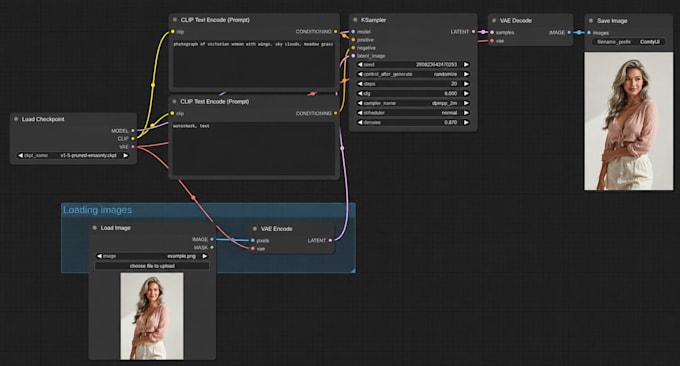680x366 pixels.
Task: Click the Load Image IMAGE output port
Action: [212, 239]
